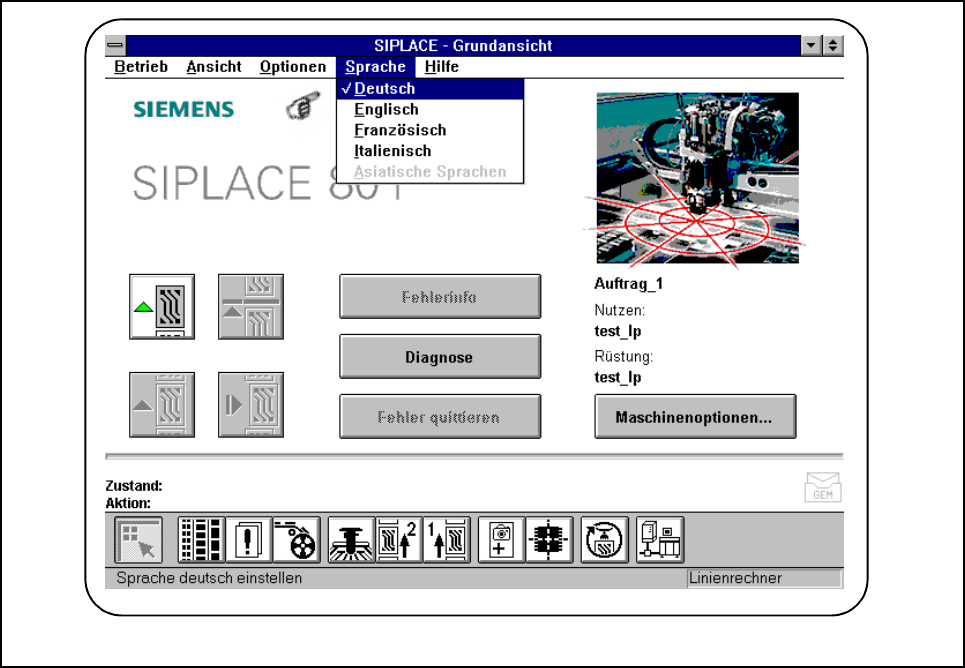
Task: Click the line computer network icon
Action: [x=660, y=540]
